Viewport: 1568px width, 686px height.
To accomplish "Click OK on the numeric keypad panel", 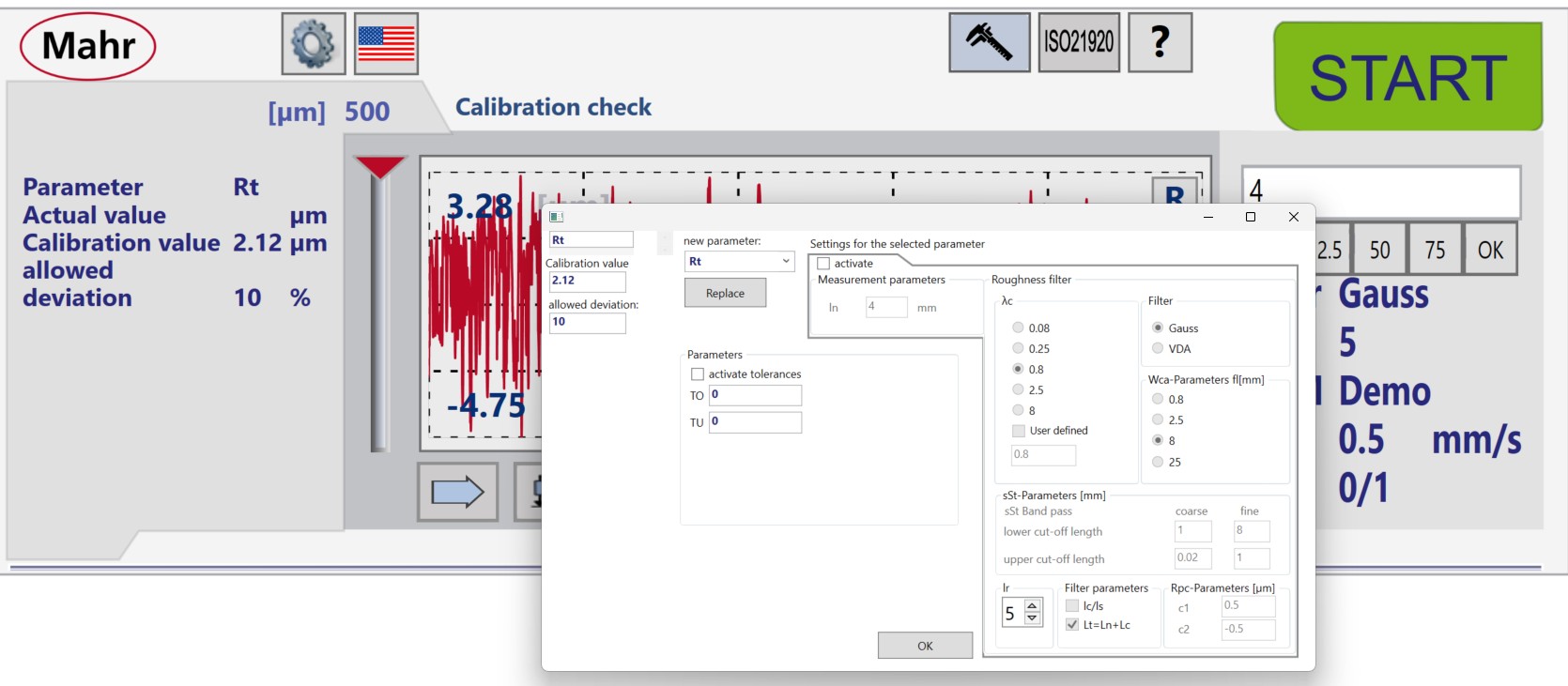I will click(x=1490, y=250).
